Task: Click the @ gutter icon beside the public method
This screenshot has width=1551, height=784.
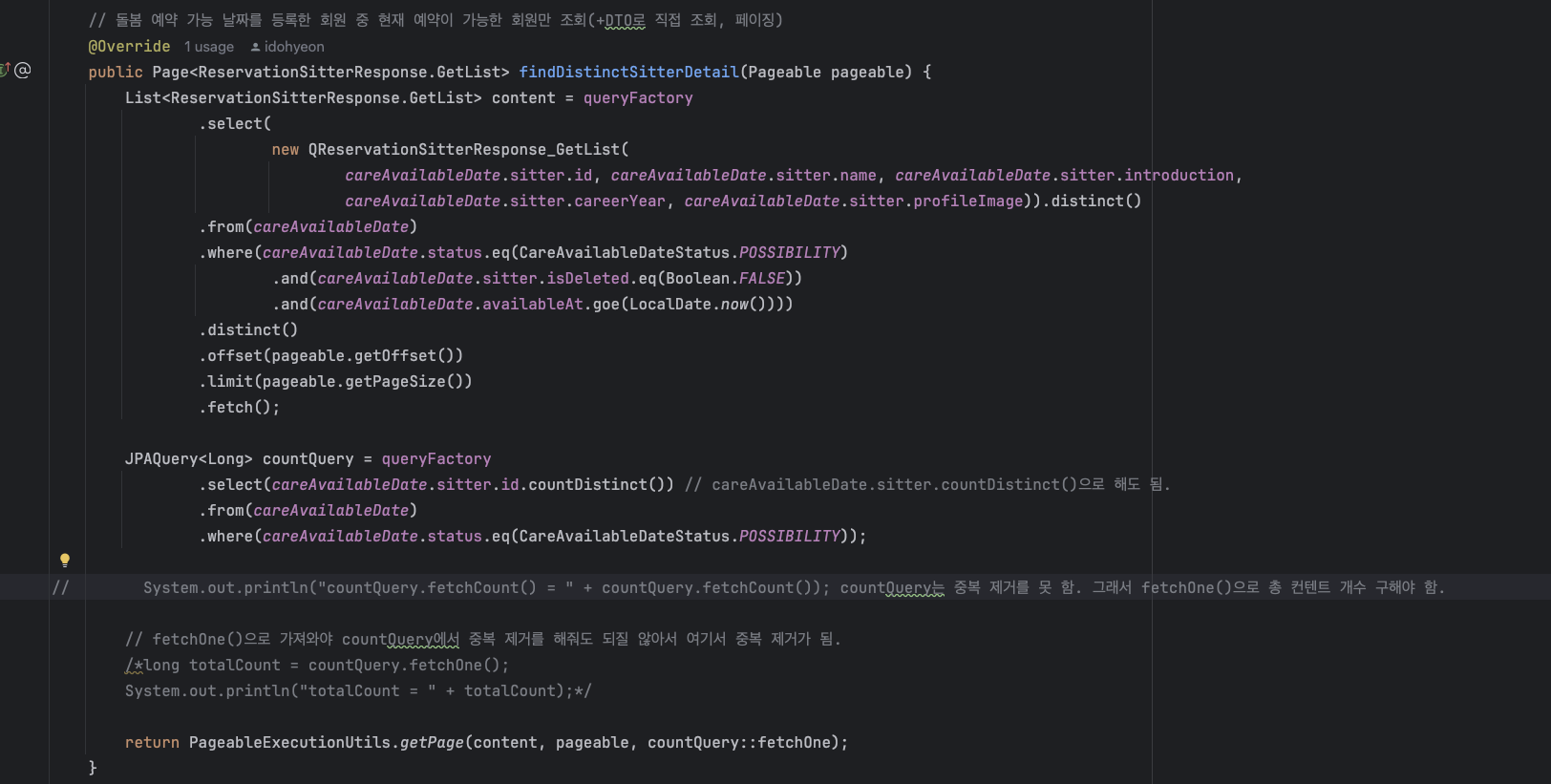Action: pos(23,70)
